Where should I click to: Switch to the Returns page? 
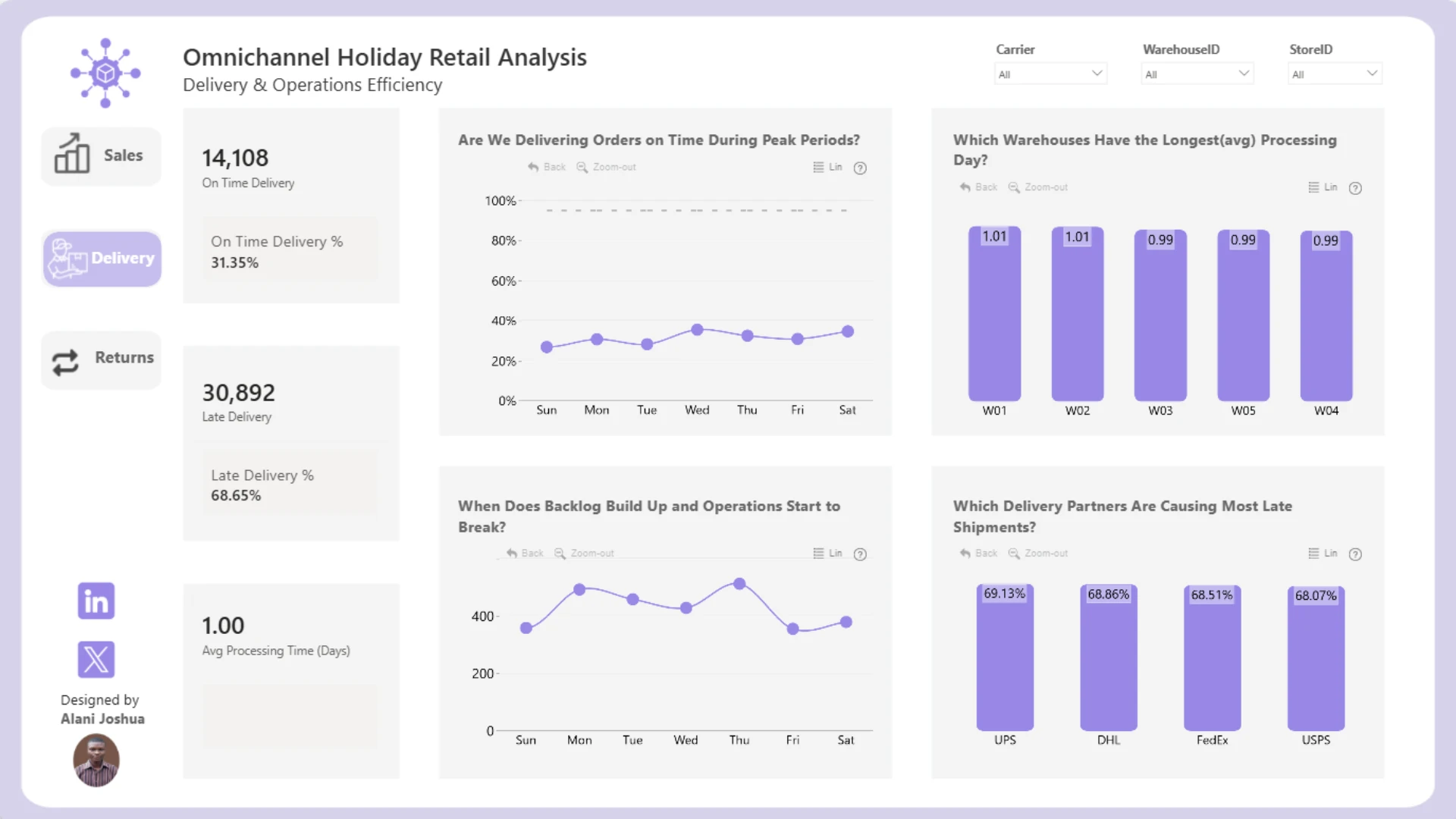tap(102, 360)
